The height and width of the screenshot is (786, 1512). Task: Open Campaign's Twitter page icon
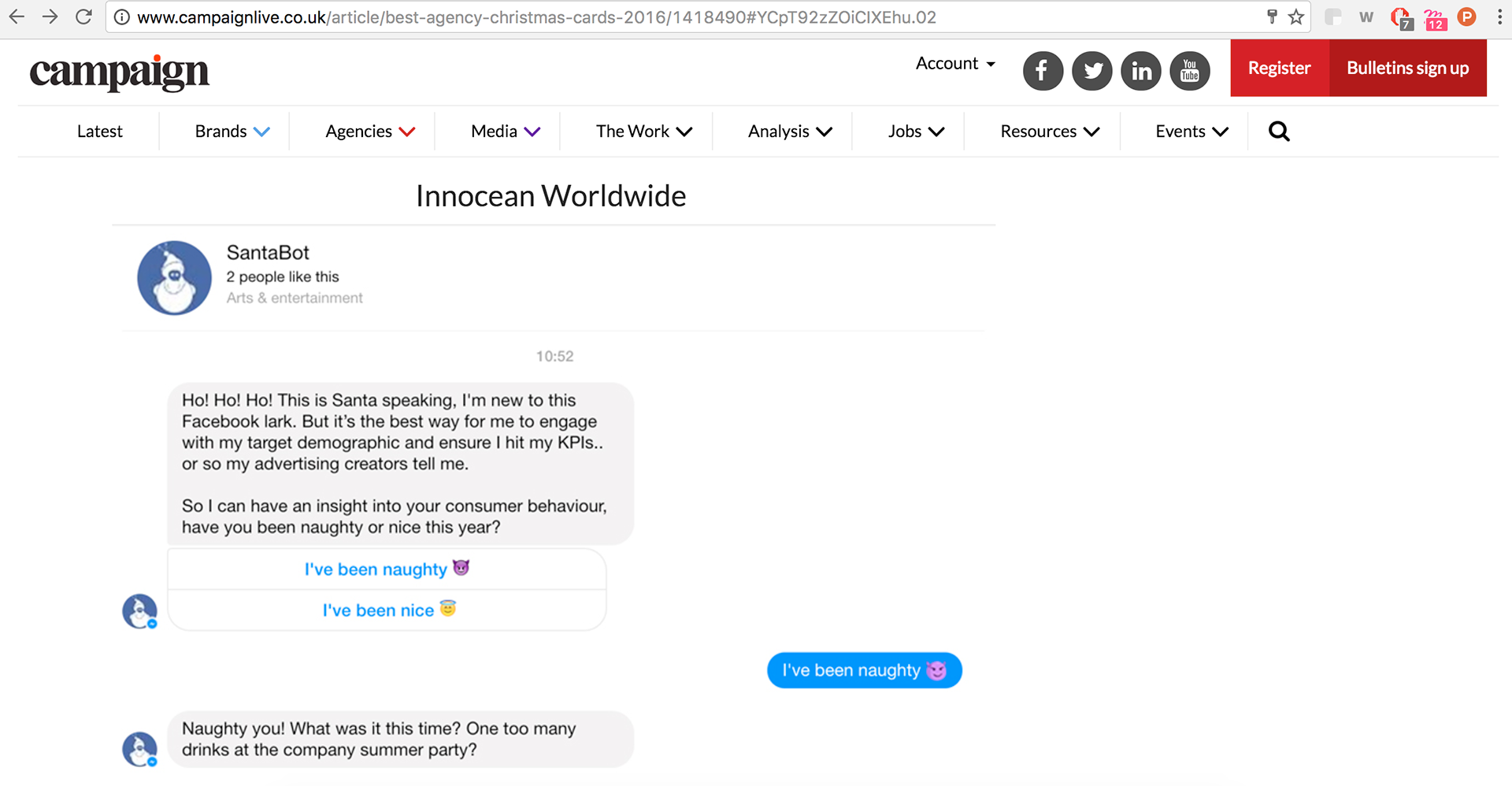coord(1092,71)
